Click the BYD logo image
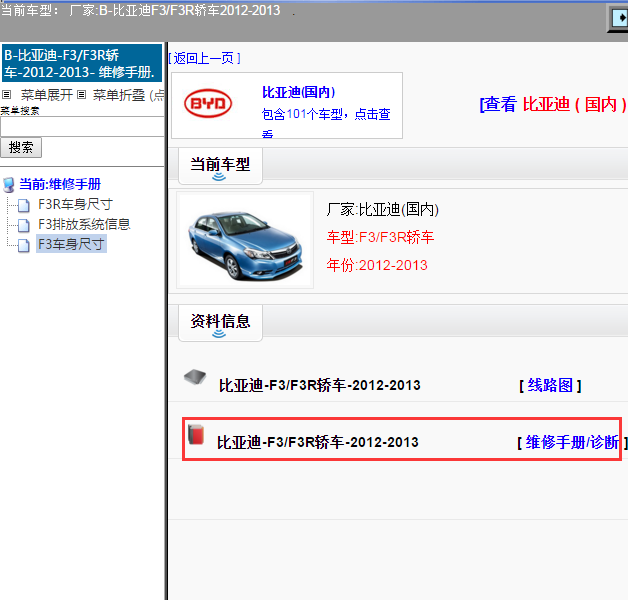 (x=208, y=103)
